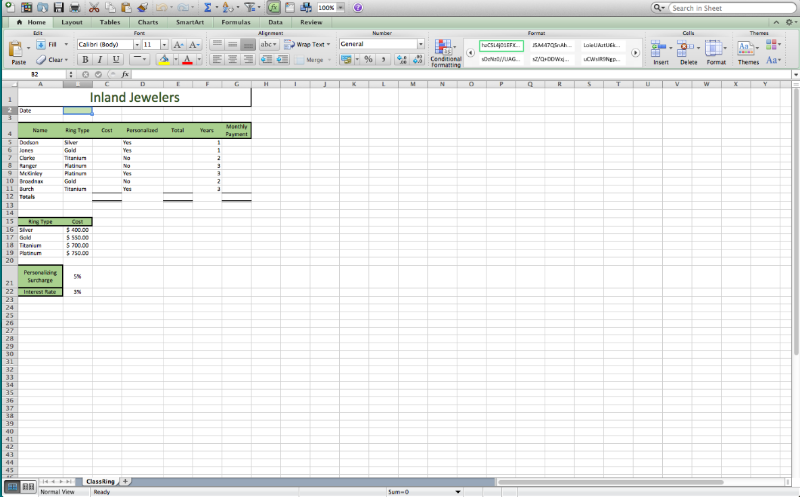The height and width of the screenshot is (497, 800).
Task: Apply the red font color
Action: [x=187, y=59]
